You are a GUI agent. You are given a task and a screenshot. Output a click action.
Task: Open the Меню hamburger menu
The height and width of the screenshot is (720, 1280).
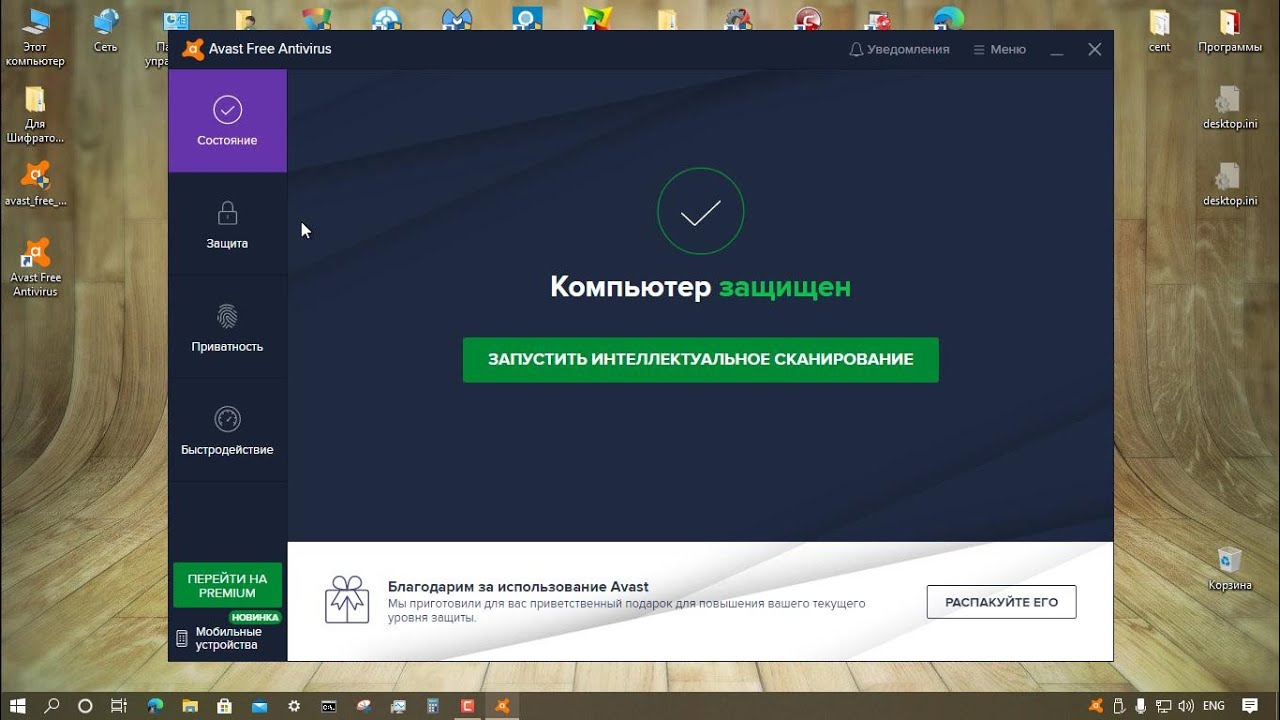(x=999, y=49)
